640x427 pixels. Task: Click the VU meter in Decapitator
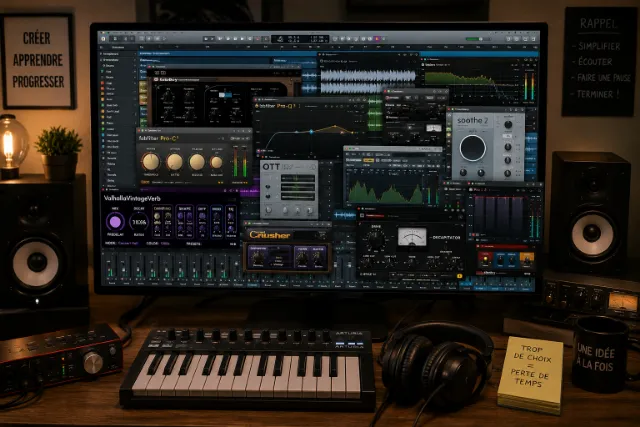tap(412, 237)
